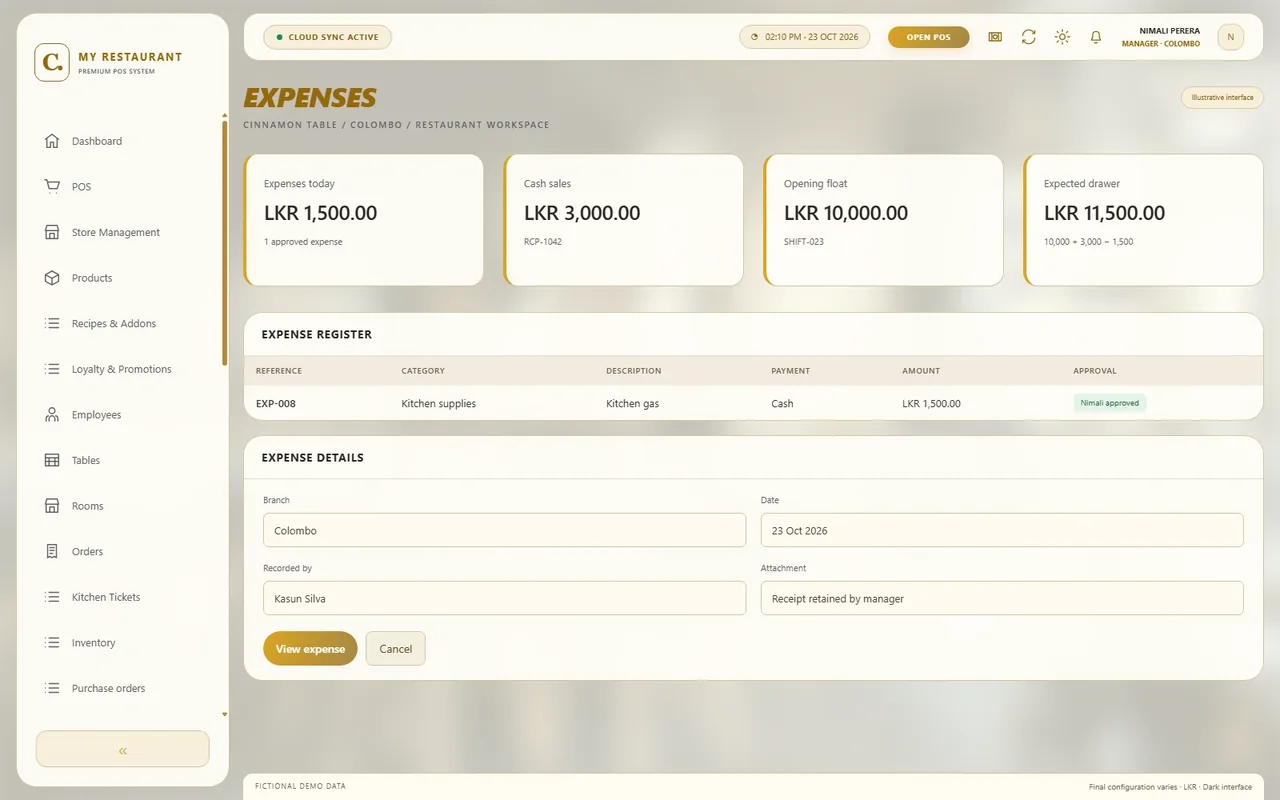
Task: Collapse the sidebar with double chevron button
Action: click(122, 749)
